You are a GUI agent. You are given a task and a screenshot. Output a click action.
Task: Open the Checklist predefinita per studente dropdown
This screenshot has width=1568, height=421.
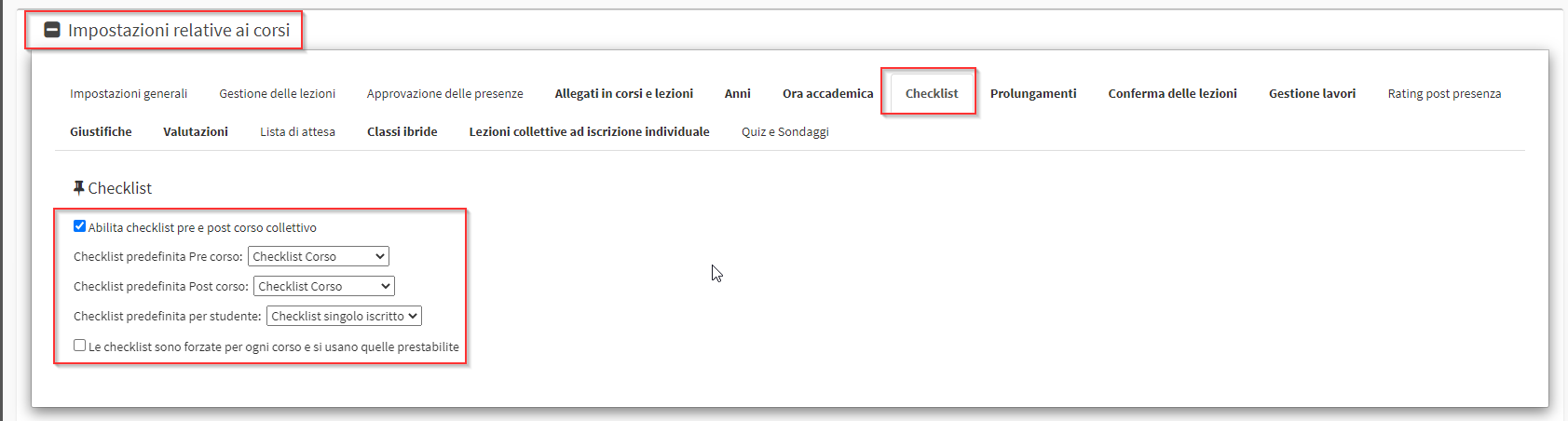click(x=344, y=316)
